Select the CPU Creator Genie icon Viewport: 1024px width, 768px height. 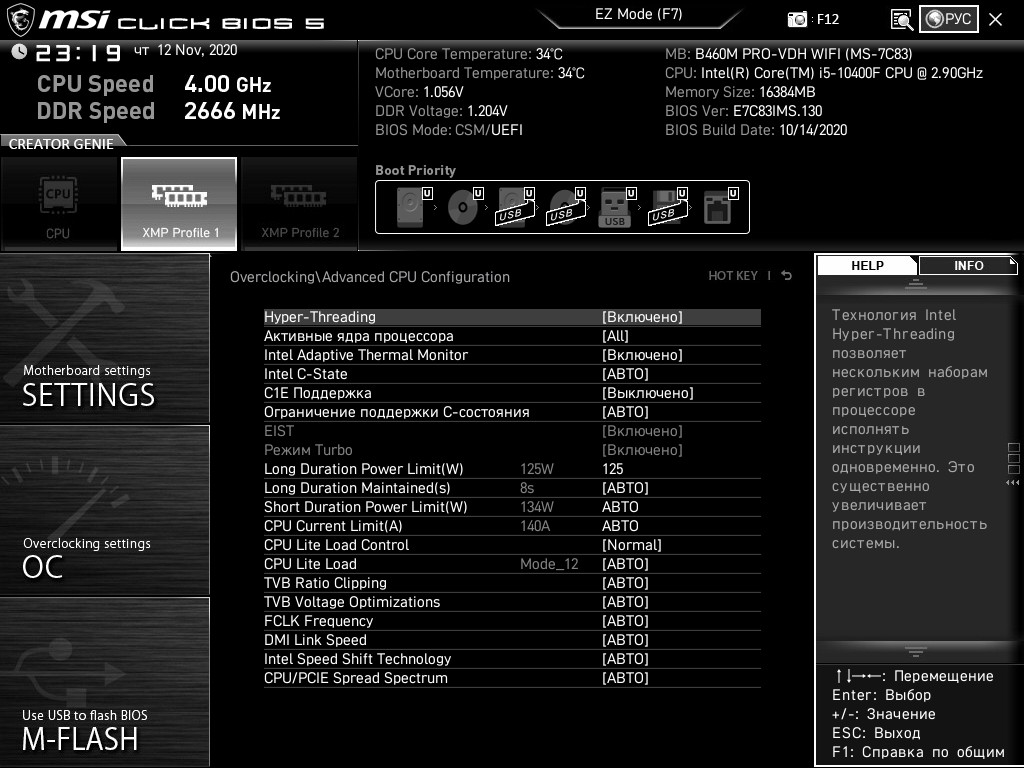click(x=59, y=204)
